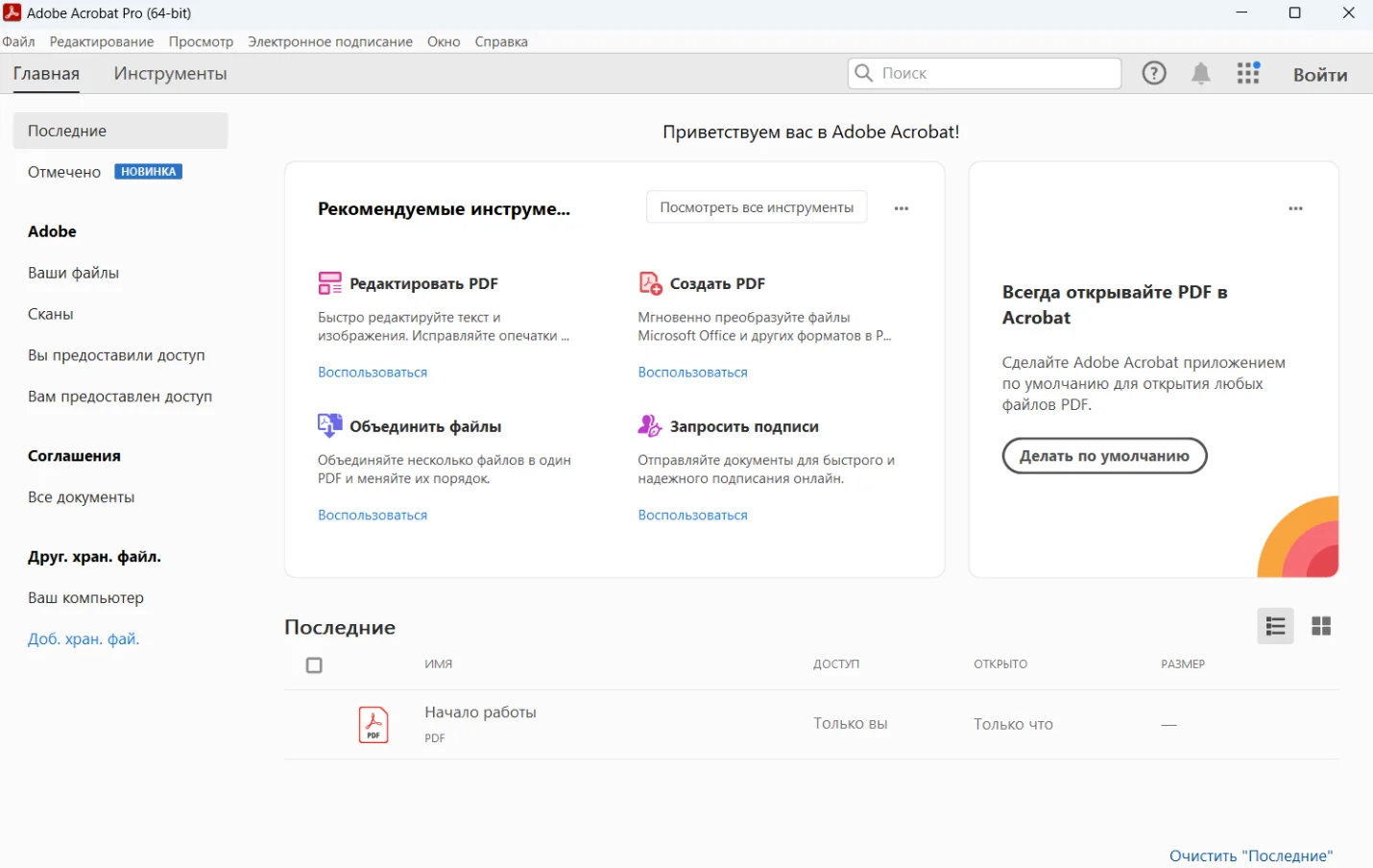Click the Request Signatures tool icon
Image resolution: width=1373 pixels, height=868 pixels.
[650, 425]
